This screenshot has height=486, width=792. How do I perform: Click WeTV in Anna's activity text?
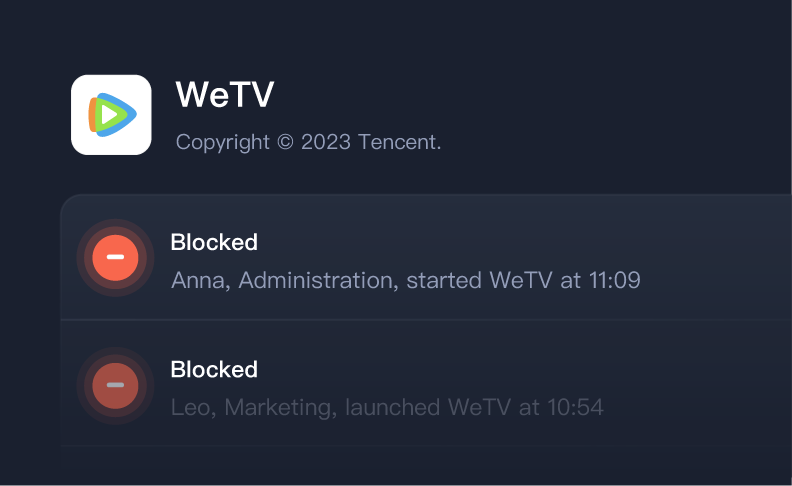[x=520, y=280]
